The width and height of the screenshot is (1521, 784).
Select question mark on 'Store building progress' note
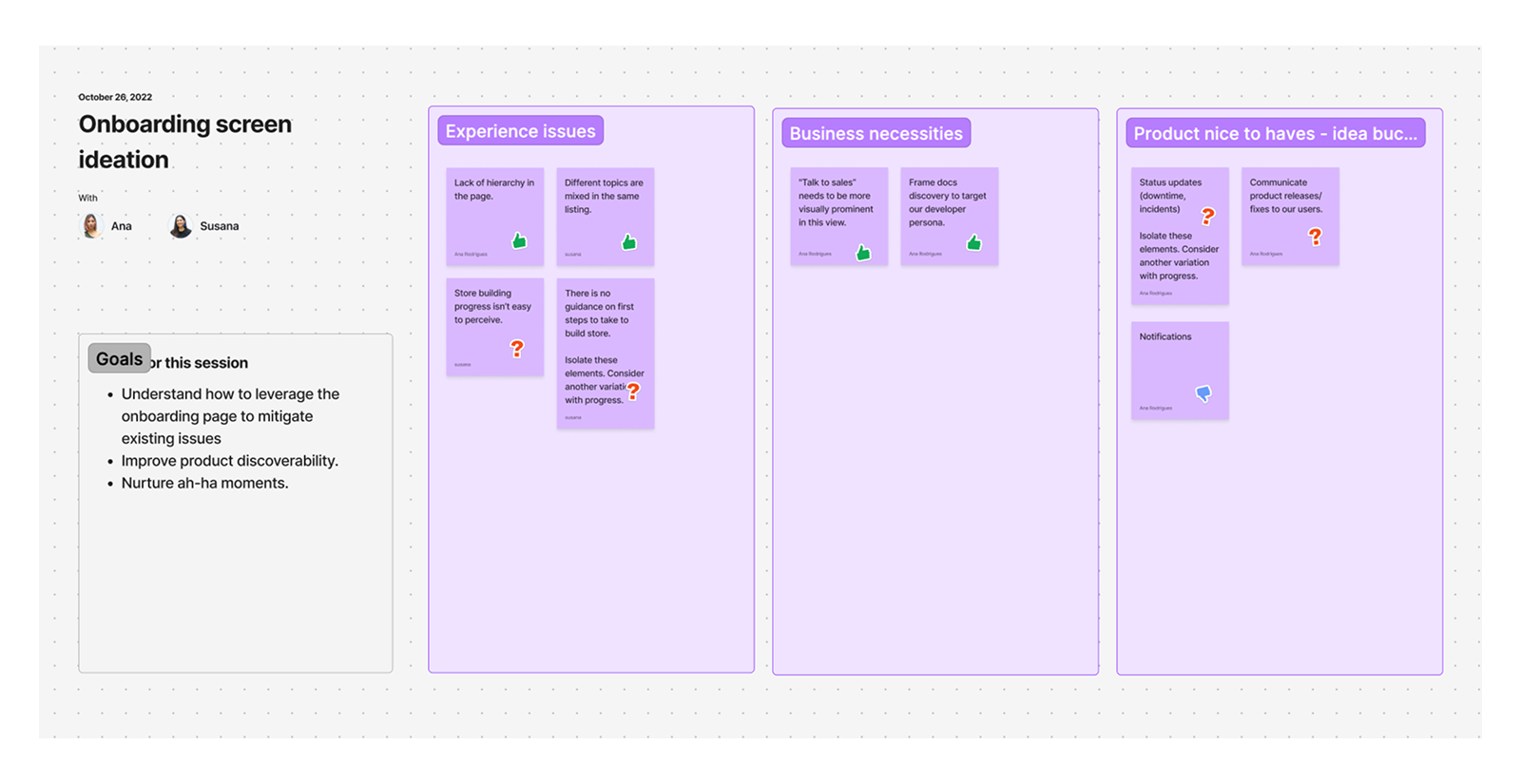[x=517, y=349]
